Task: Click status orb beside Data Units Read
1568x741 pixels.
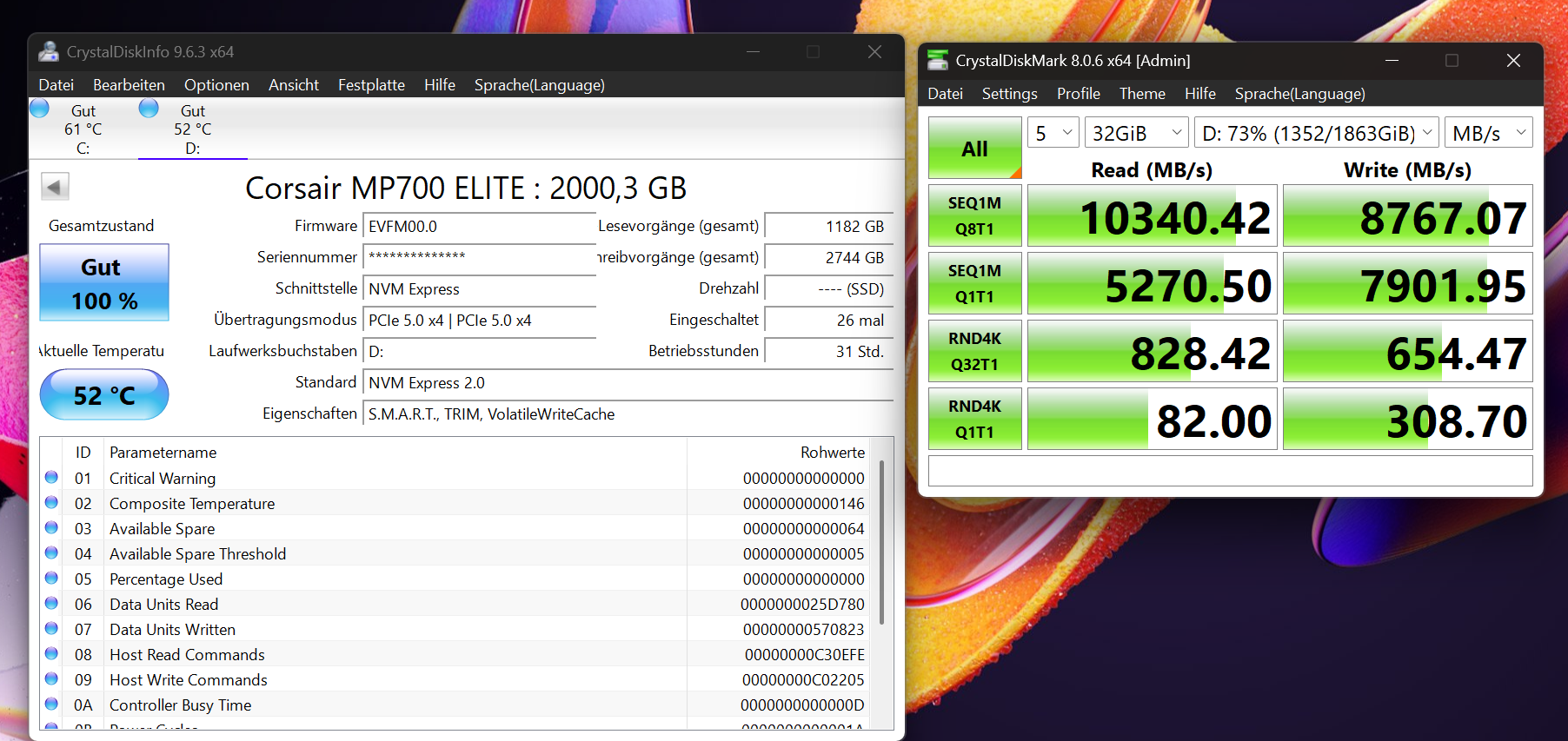Action: pyautogui.click(x=51, y=603)
